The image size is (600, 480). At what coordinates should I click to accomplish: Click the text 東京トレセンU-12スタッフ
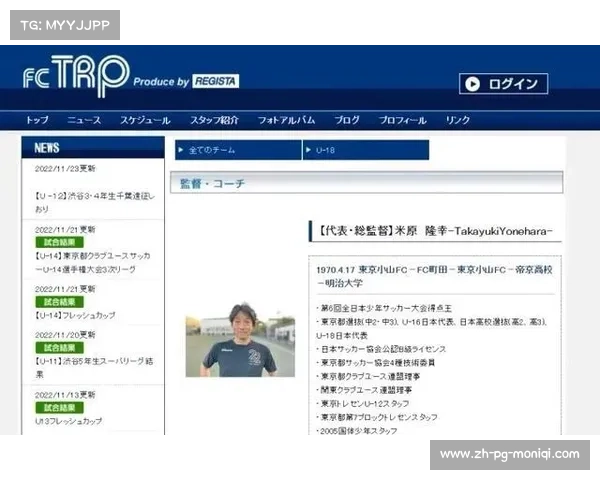click(x=365, y=403)
